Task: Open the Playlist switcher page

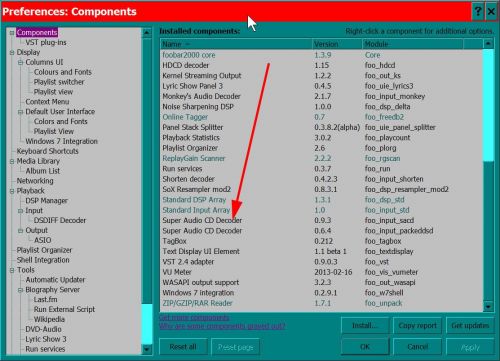Action: (59, 82)
